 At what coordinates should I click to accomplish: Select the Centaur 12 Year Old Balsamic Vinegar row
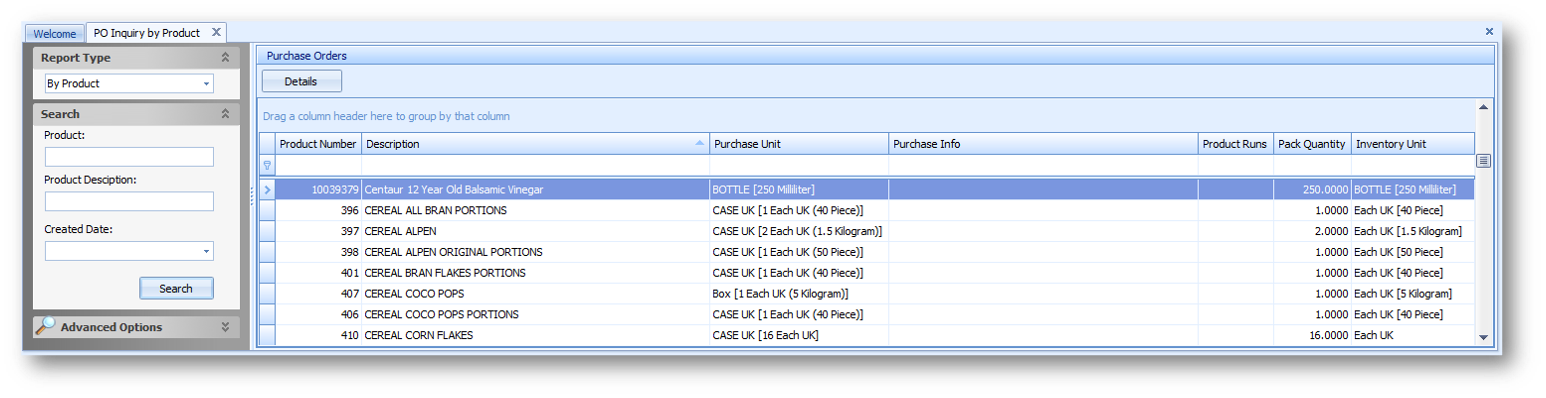pyautogui.click(x=867, y=189)
